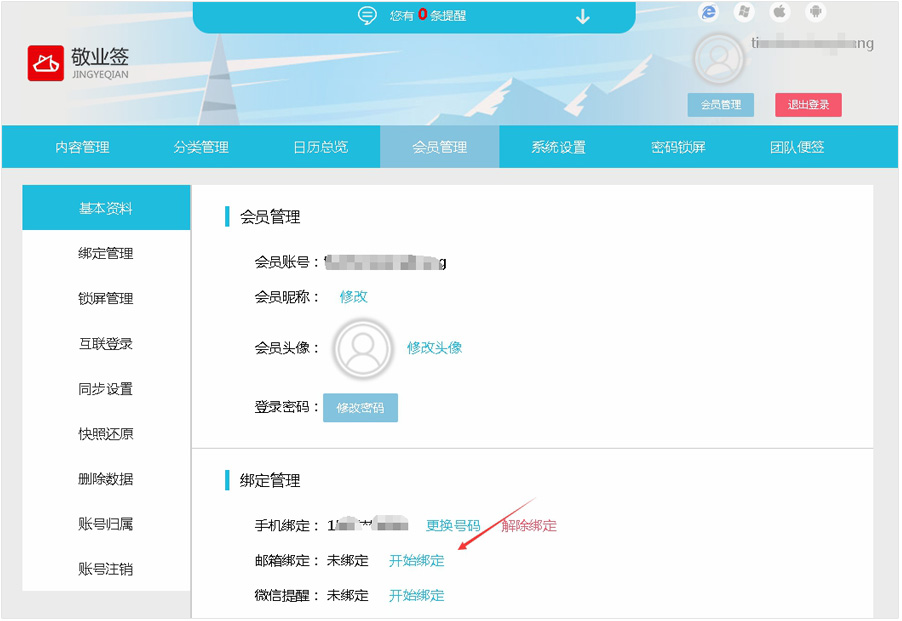This screenshot has height=621, width=902.
Task: Click the Android platform icon
Action: pos(816,12)
